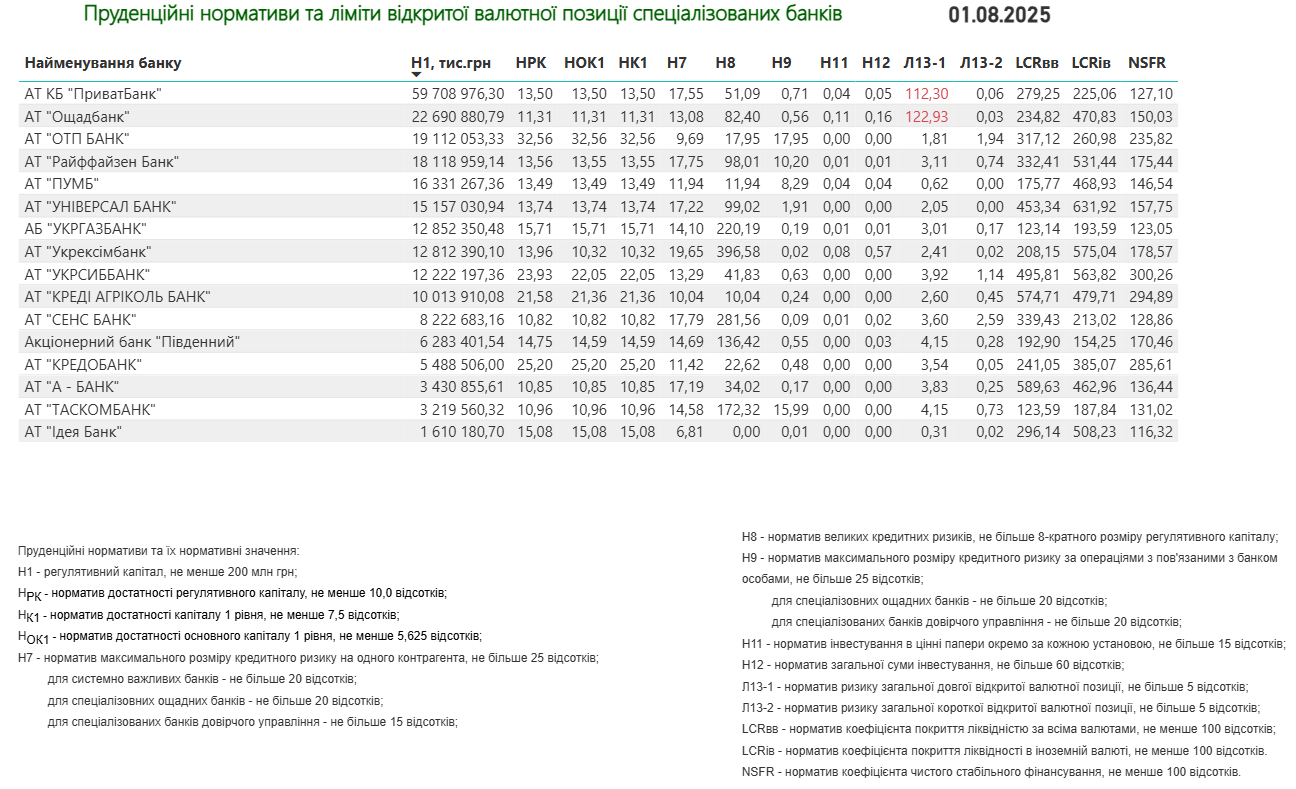Sort table by Найменування банку column header
1296x789 pixels.
click(x=103, y=63)
